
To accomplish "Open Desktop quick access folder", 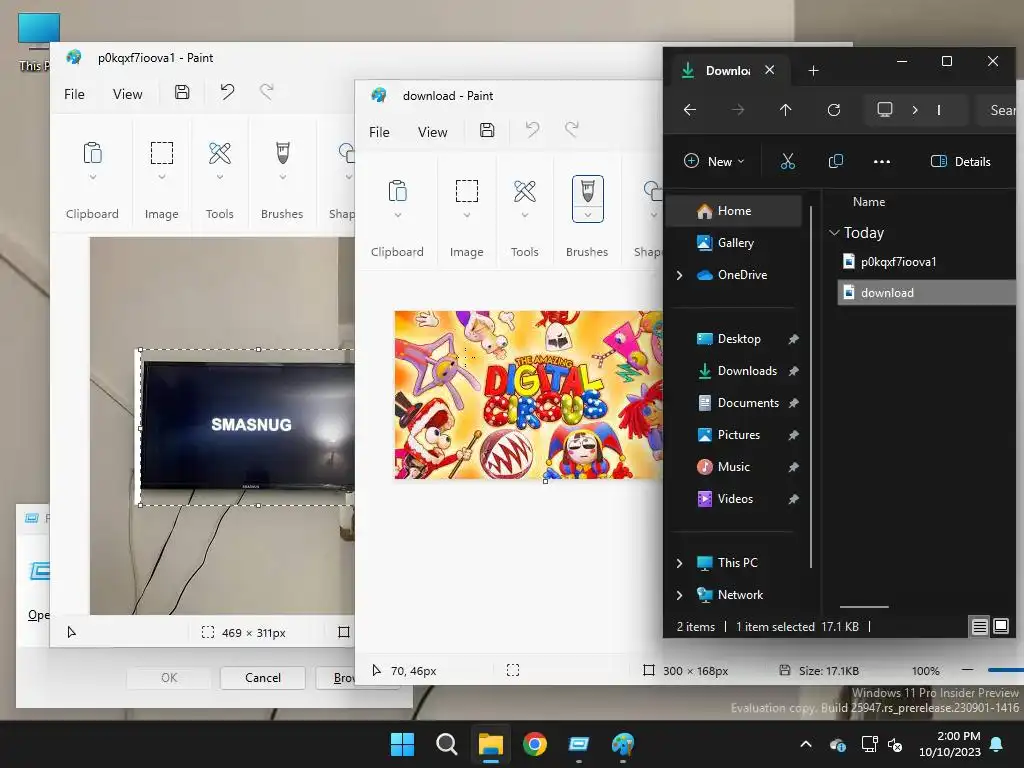I will coord(739,339).
